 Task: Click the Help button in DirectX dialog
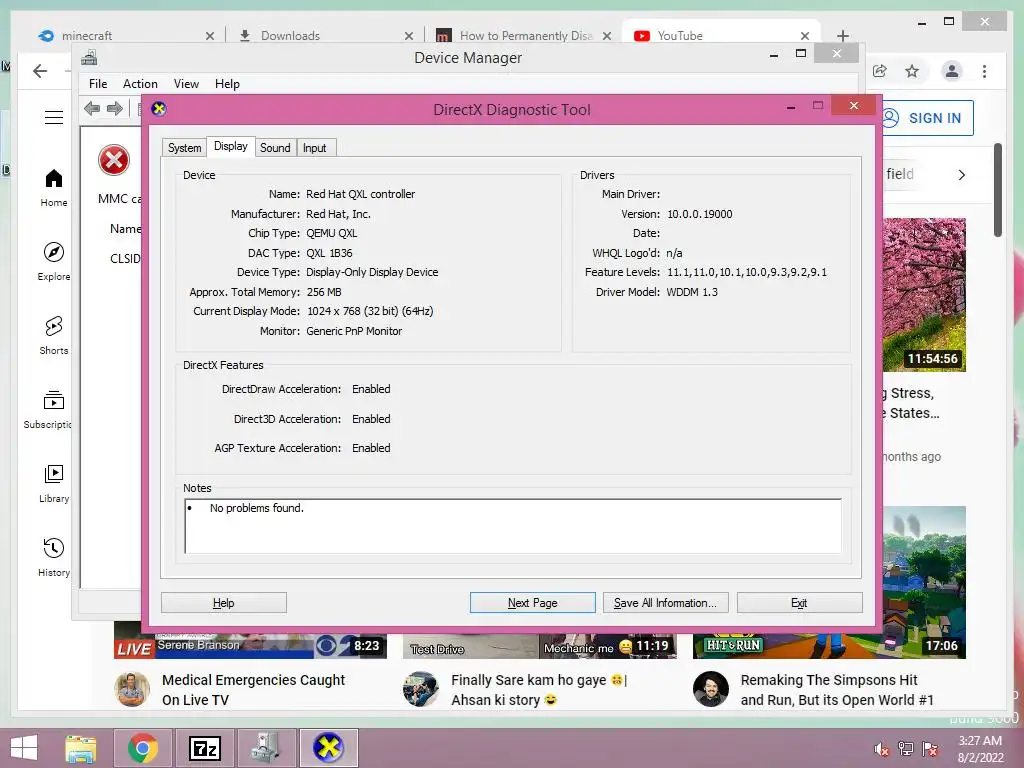coord(223,603)
